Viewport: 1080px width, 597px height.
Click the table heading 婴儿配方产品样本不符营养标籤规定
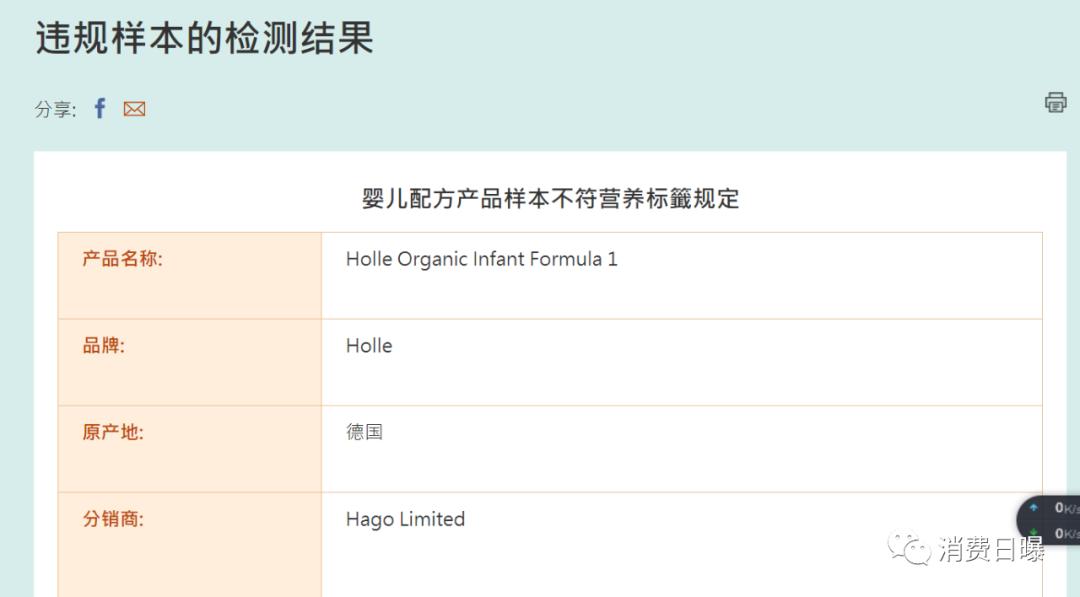pos(549,199)
